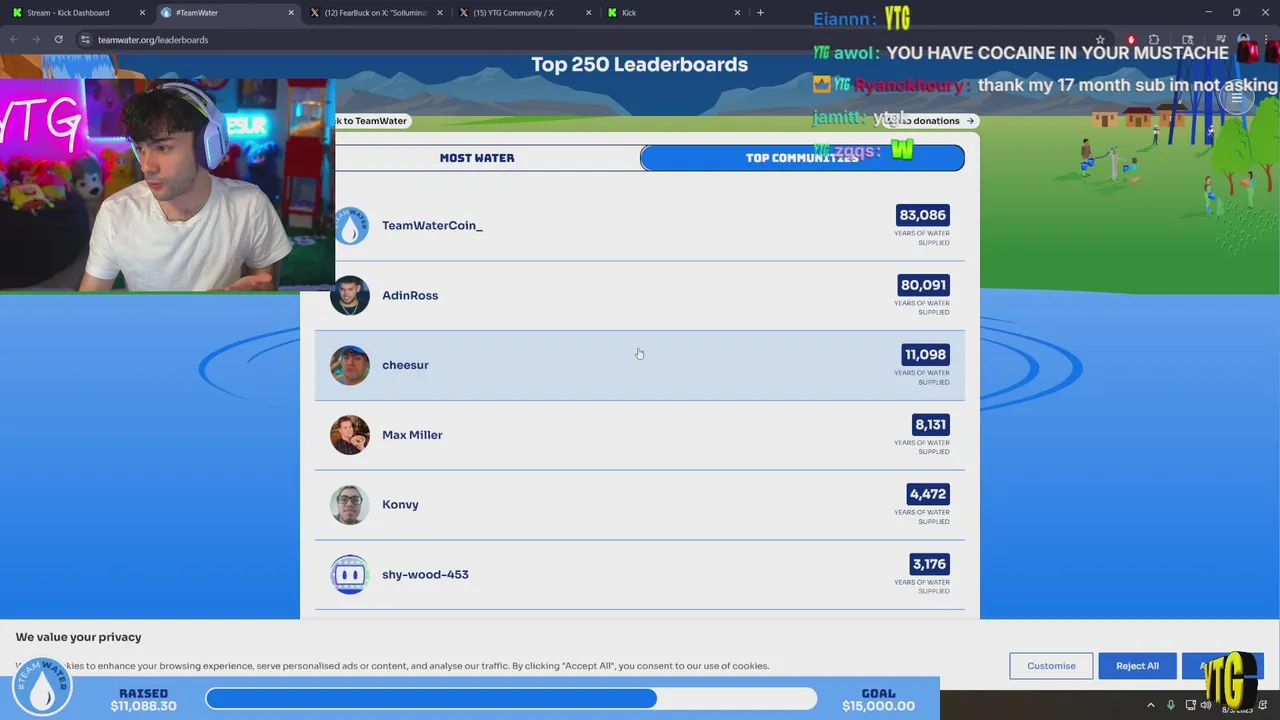Go forward with browser forward arrow

36,39
